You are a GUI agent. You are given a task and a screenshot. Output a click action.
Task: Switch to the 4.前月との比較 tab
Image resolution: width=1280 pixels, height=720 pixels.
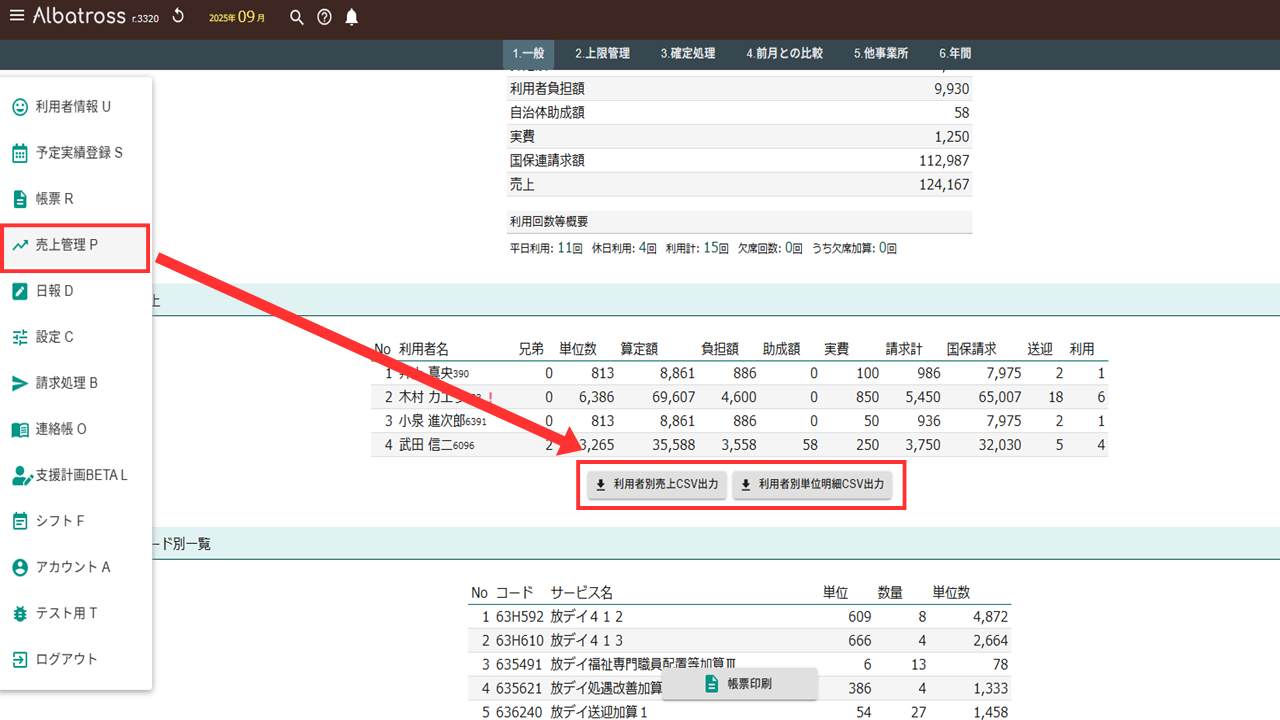(784, 54)
